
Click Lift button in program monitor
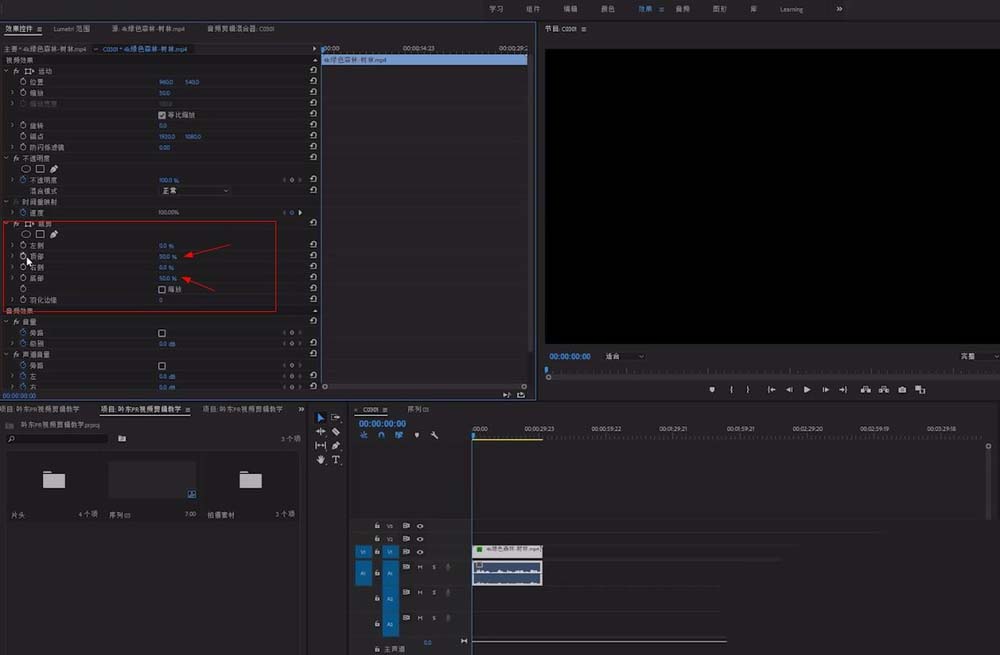865,390
